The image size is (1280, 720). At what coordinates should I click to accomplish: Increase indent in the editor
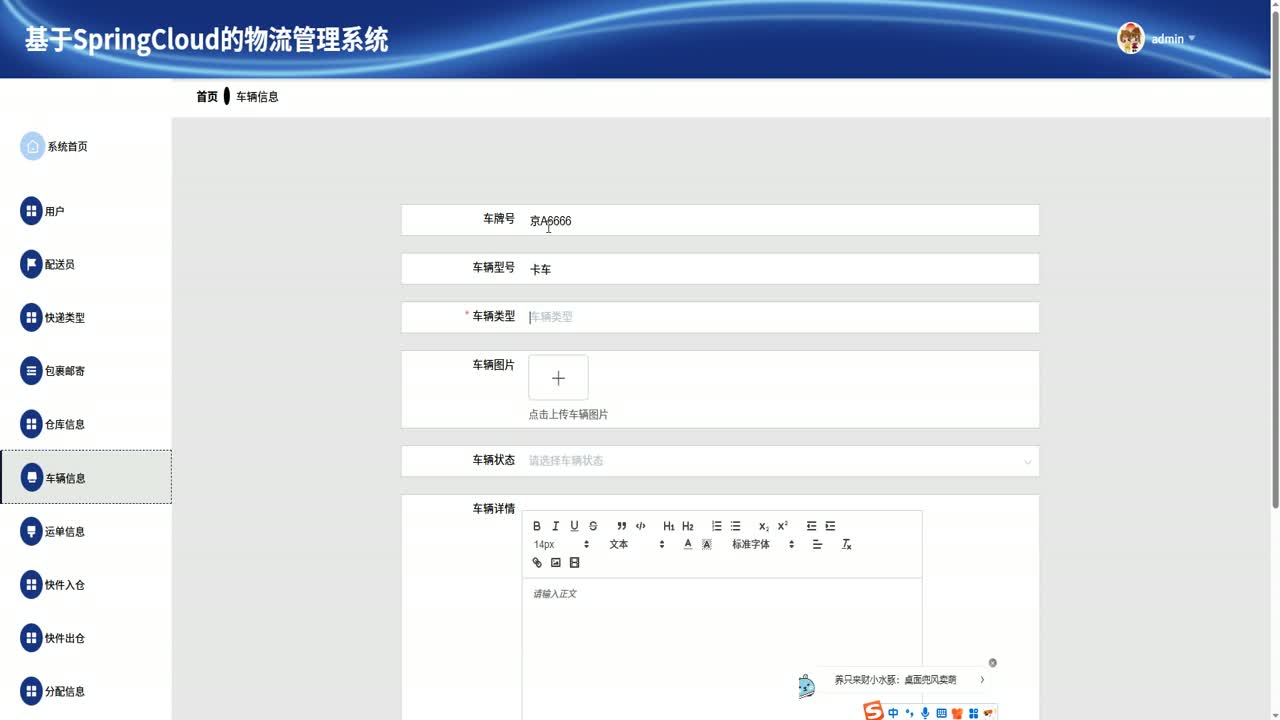coord(830,526)
